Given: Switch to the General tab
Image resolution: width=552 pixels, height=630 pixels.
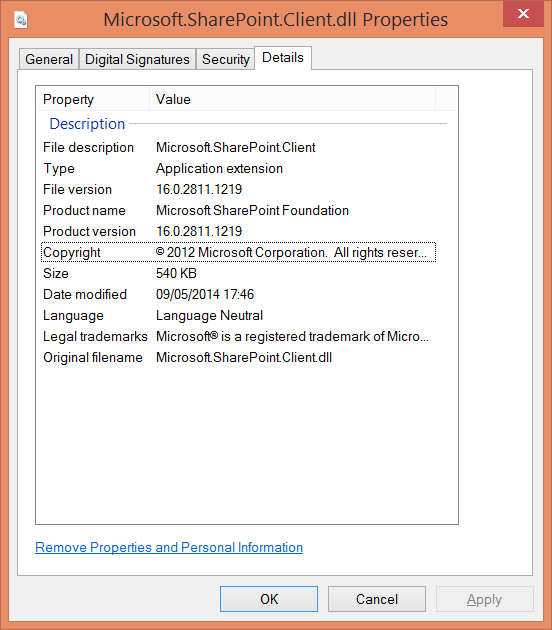Looking at the screenshot, I should coord(49,59).
